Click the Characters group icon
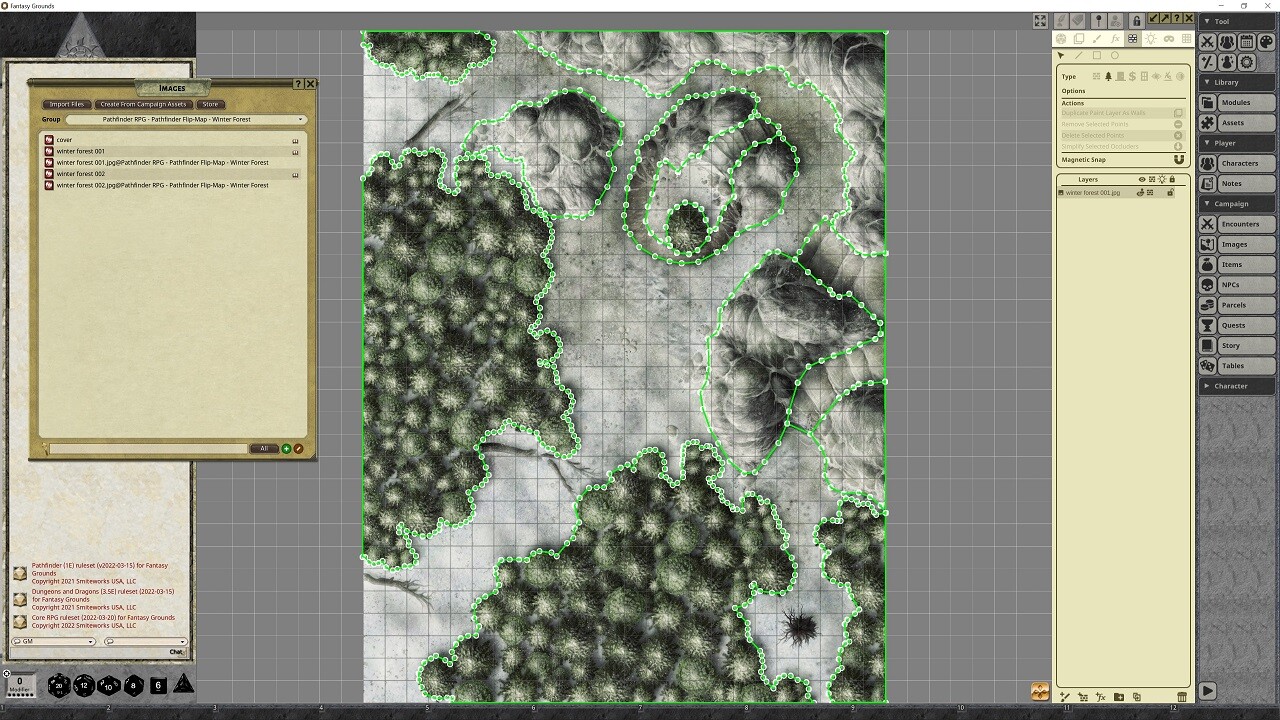 pyautogui.click(x=1208, y=163)
